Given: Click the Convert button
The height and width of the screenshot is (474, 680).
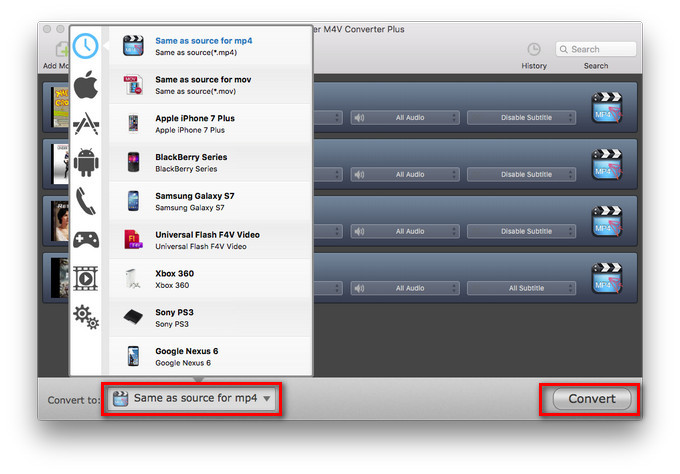Looking at the screenshot, I should click(x=592, y=399).
